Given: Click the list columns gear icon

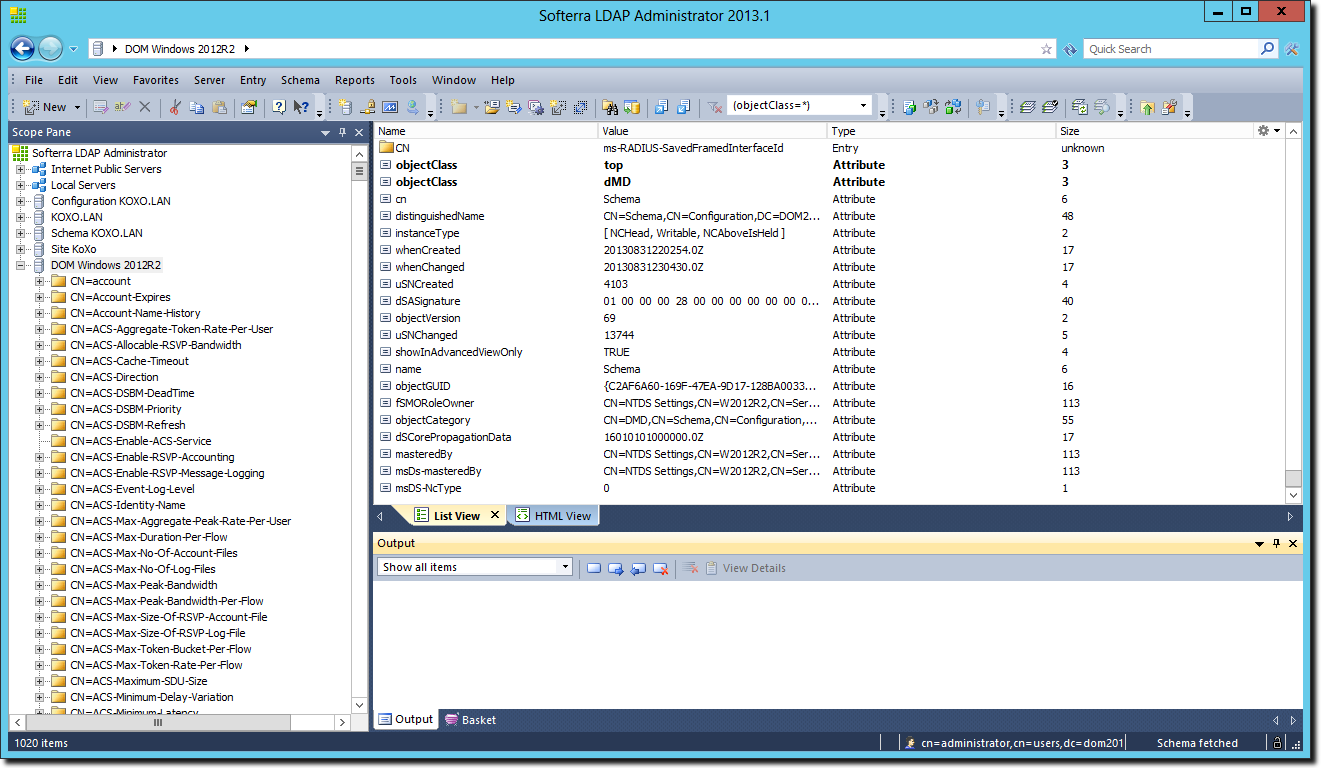Looking at the screenshot, I should pyautogui.click(x=1264, y=131).
